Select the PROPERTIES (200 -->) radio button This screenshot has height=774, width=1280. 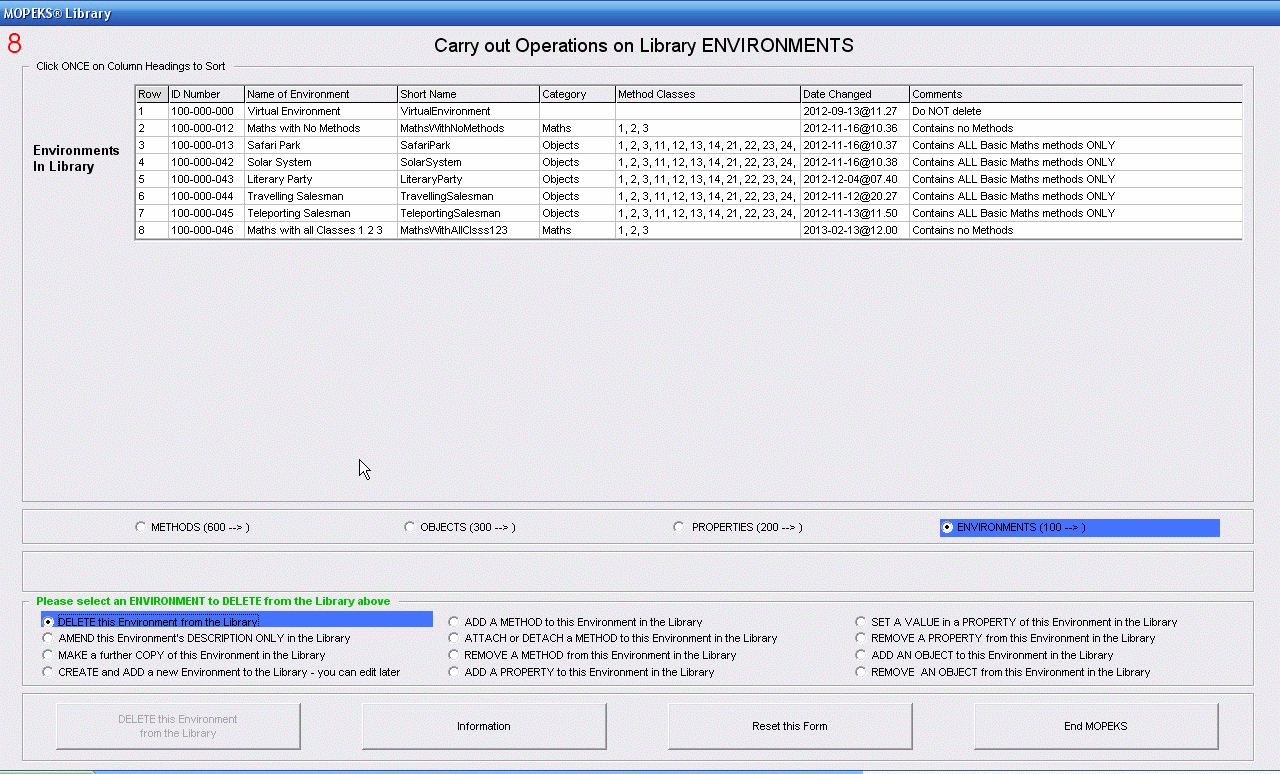(680, 527)
